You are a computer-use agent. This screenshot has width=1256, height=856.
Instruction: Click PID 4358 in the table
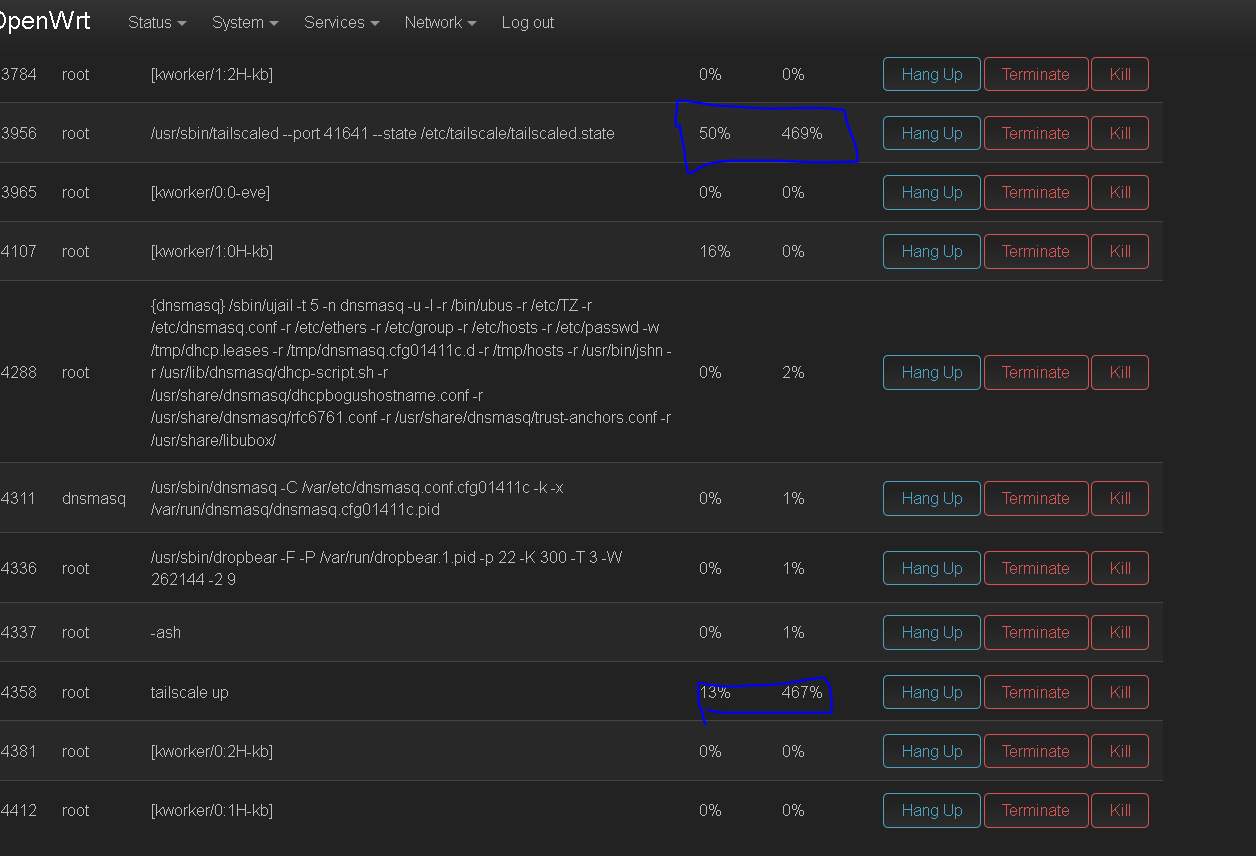point(18,692)
